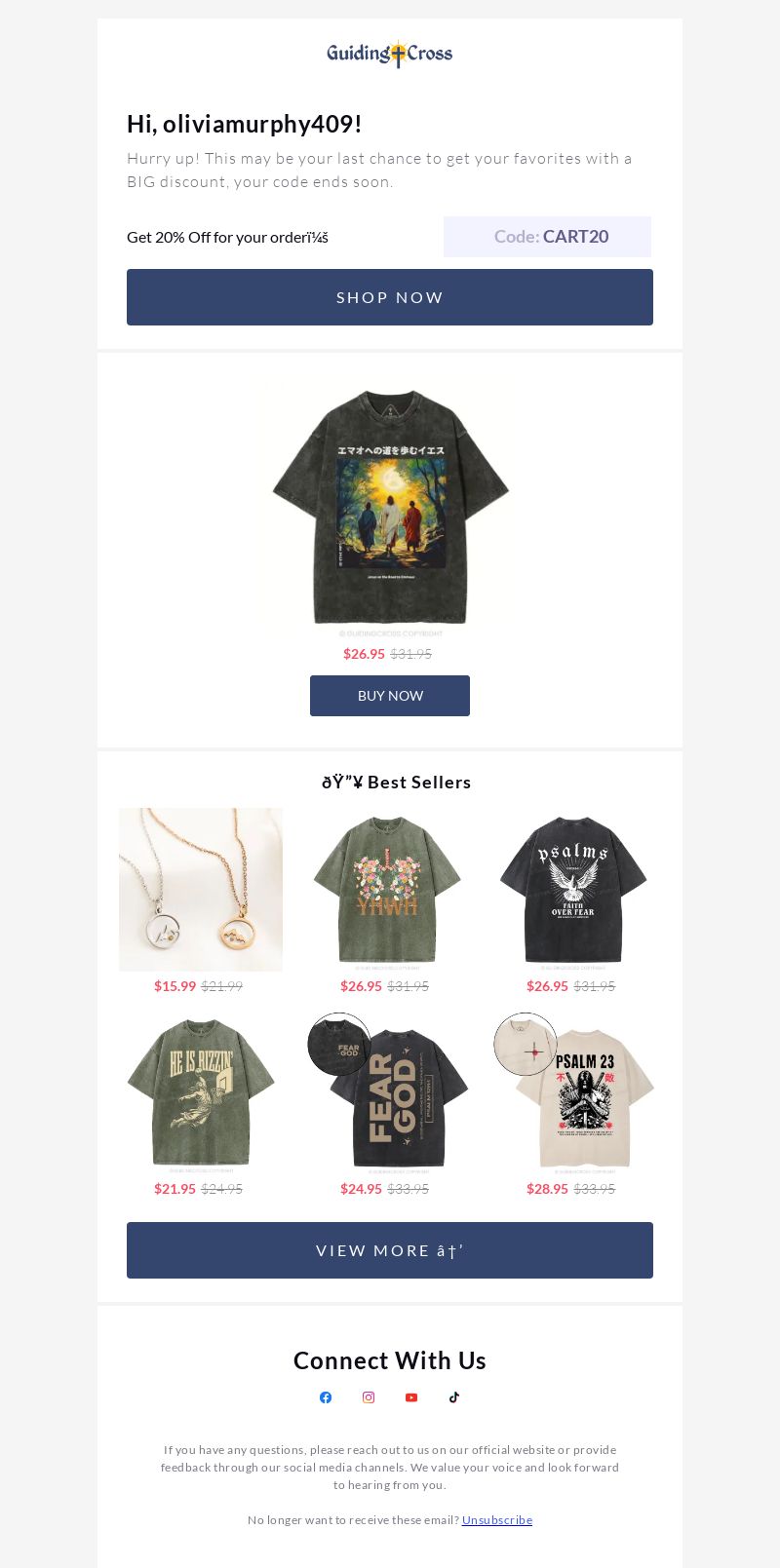
Task: Click the Guiding Cross logo
Action: click(390, 54)
